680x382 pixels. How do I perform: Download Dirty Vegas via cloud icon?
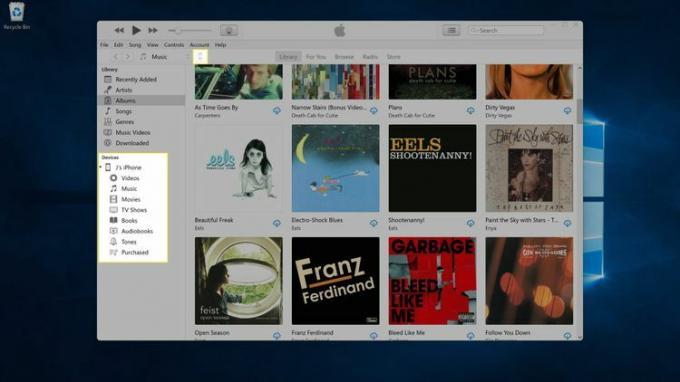pyautogui.click(x=567, y=111)
